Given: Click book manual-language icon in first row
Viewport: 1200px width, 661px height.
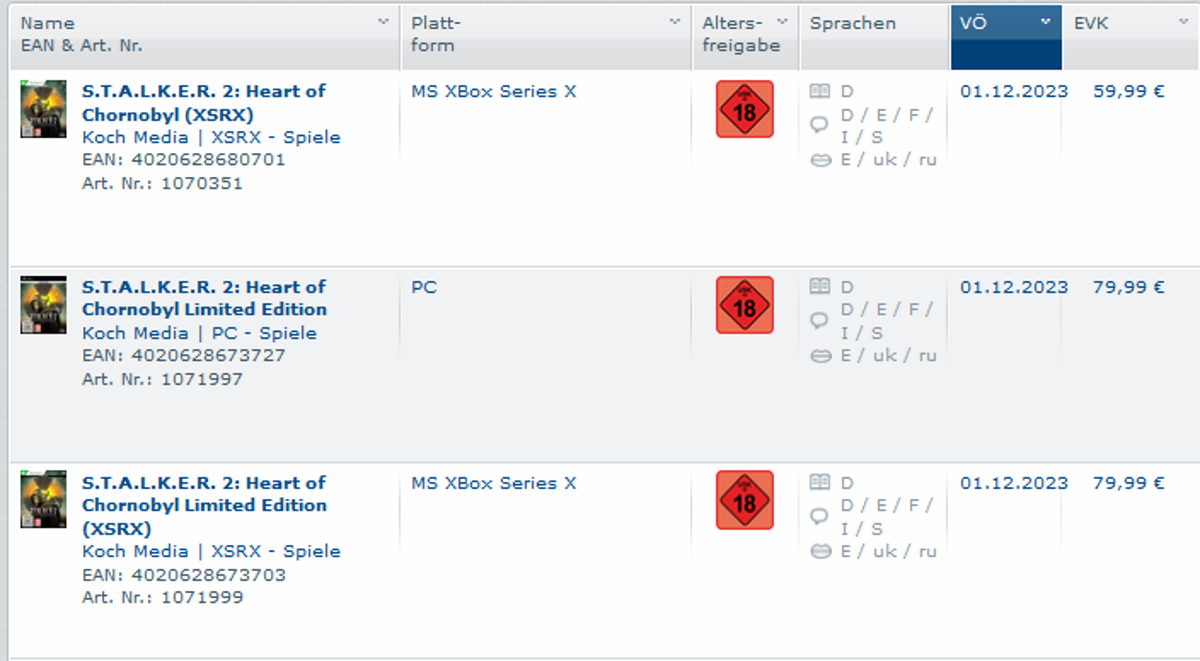Looking at the screenshot, I should pyautogui.click(x=820, y=91).
